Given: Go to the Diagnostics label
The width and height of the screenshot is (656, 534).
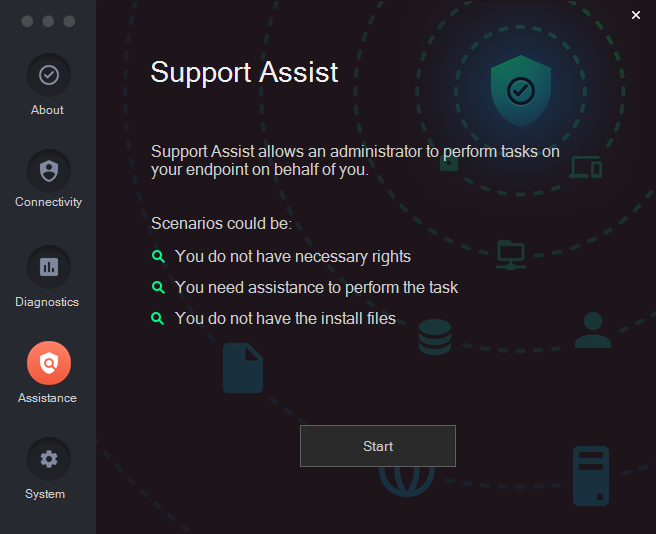Looking at the screenshot, I should (47, 302).
